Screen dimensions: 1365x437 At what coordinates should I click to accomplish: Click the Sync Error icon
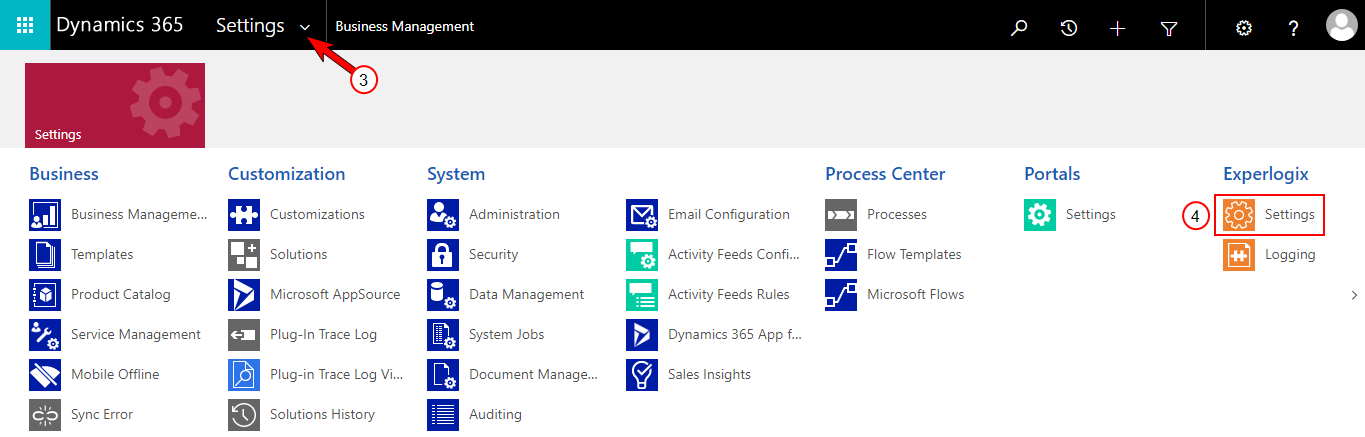[45, 415]
